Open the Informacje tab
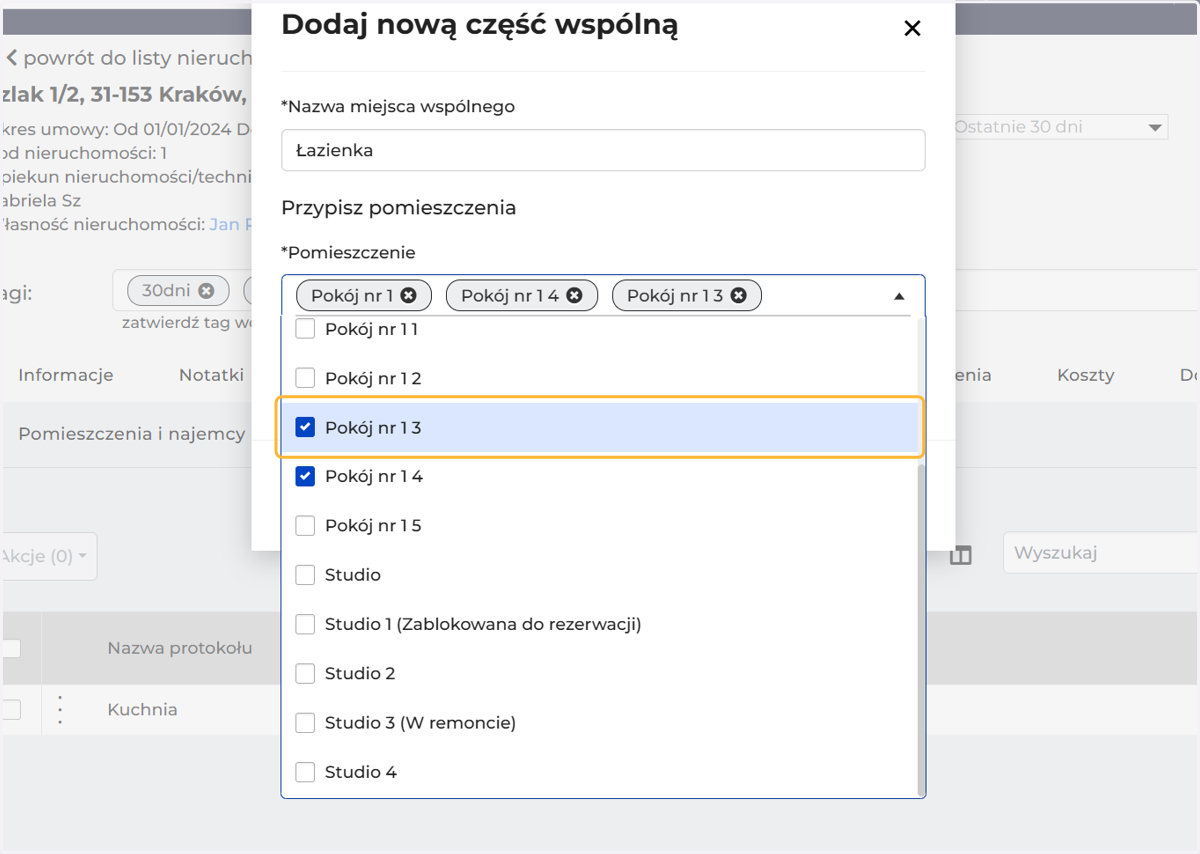The width and height of the screenshot is (1200, 854). [x=66, y=375]
